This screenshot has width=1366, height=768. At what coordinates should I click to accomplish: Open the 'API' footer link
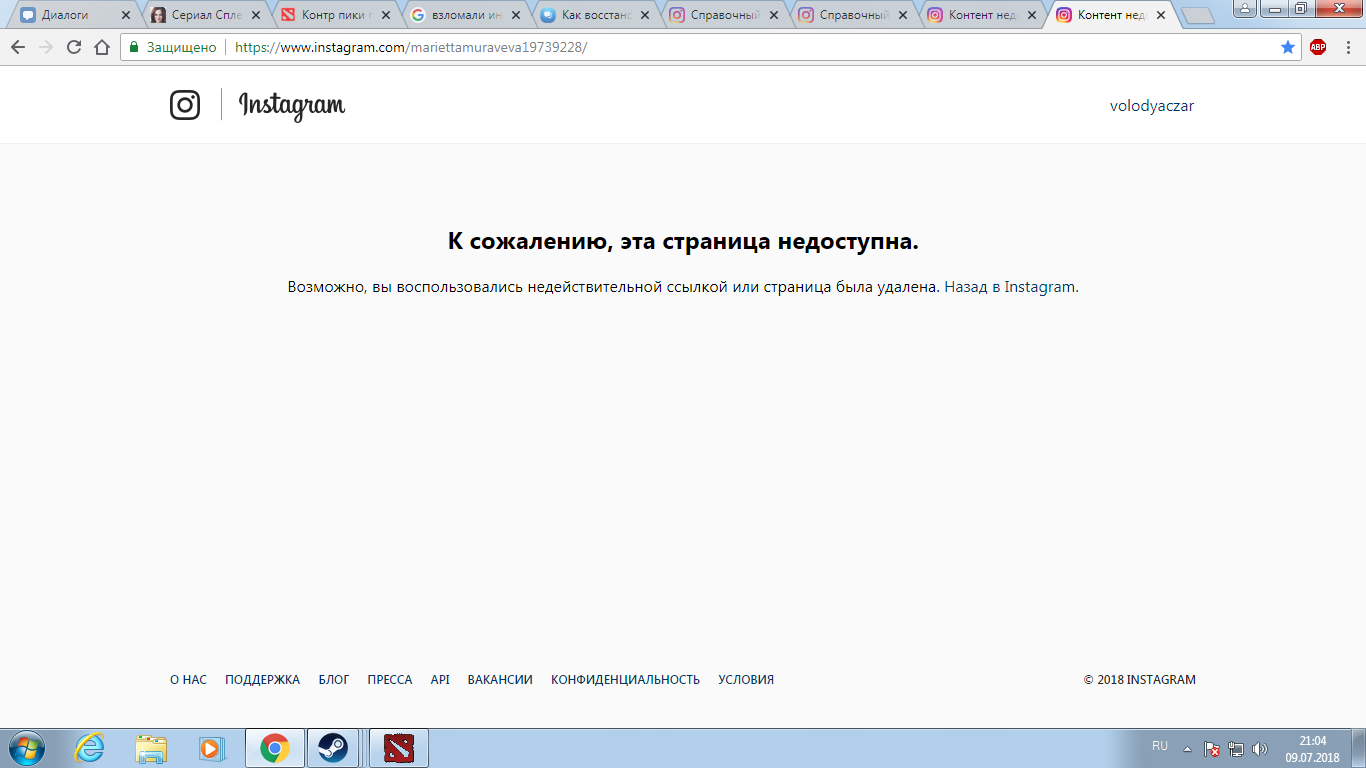click(x=440, y=680)
